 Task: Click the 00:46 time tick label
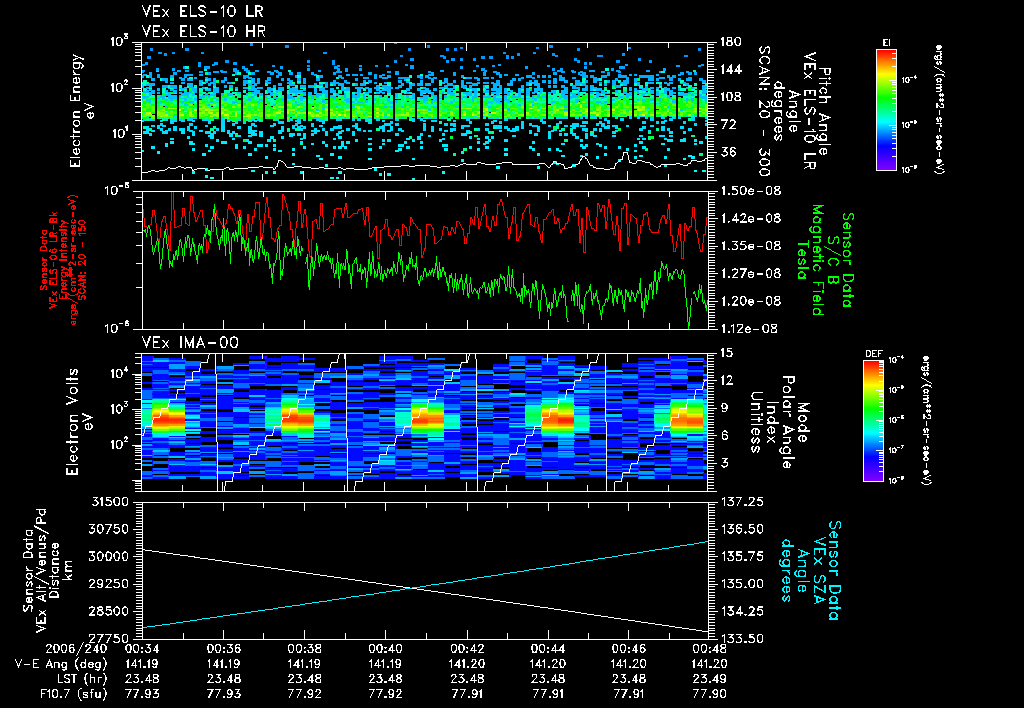(629, 649)
